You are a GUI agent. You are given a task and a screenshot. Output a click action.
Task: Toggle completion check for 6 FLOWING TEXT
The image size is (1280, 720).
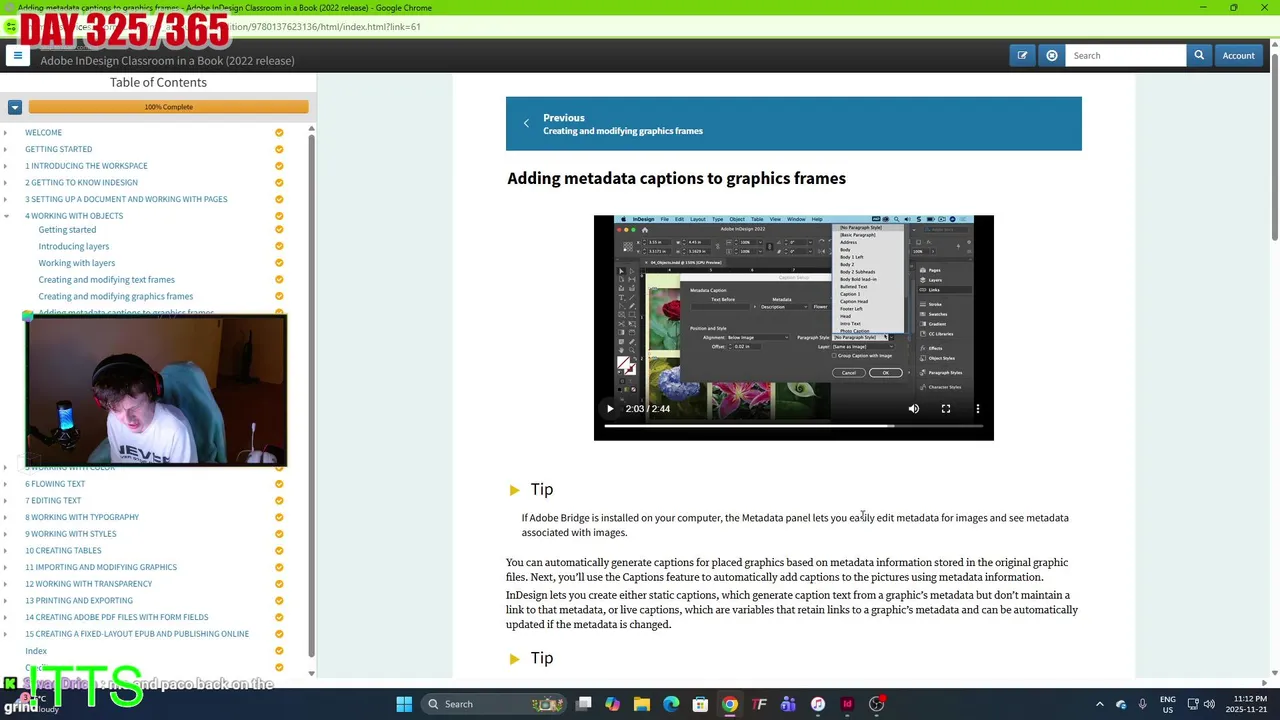279,484
